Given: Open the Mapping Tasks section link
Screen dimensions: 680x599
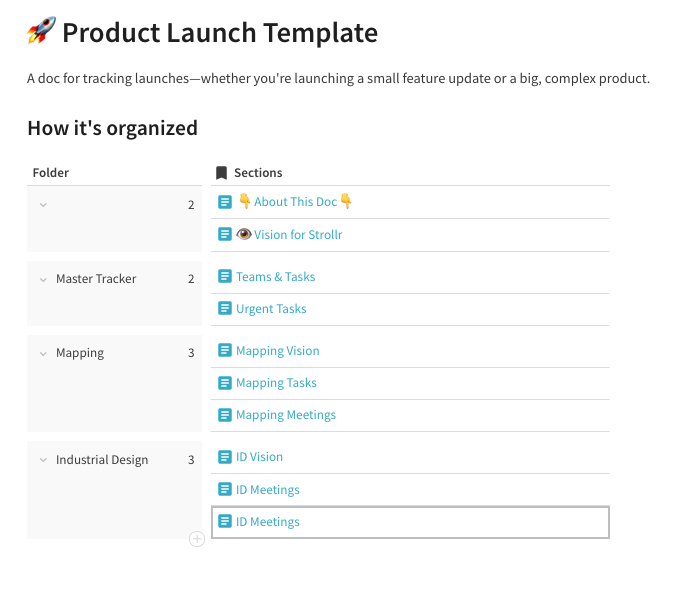Looking at the screenshot, I should point(276,383).
